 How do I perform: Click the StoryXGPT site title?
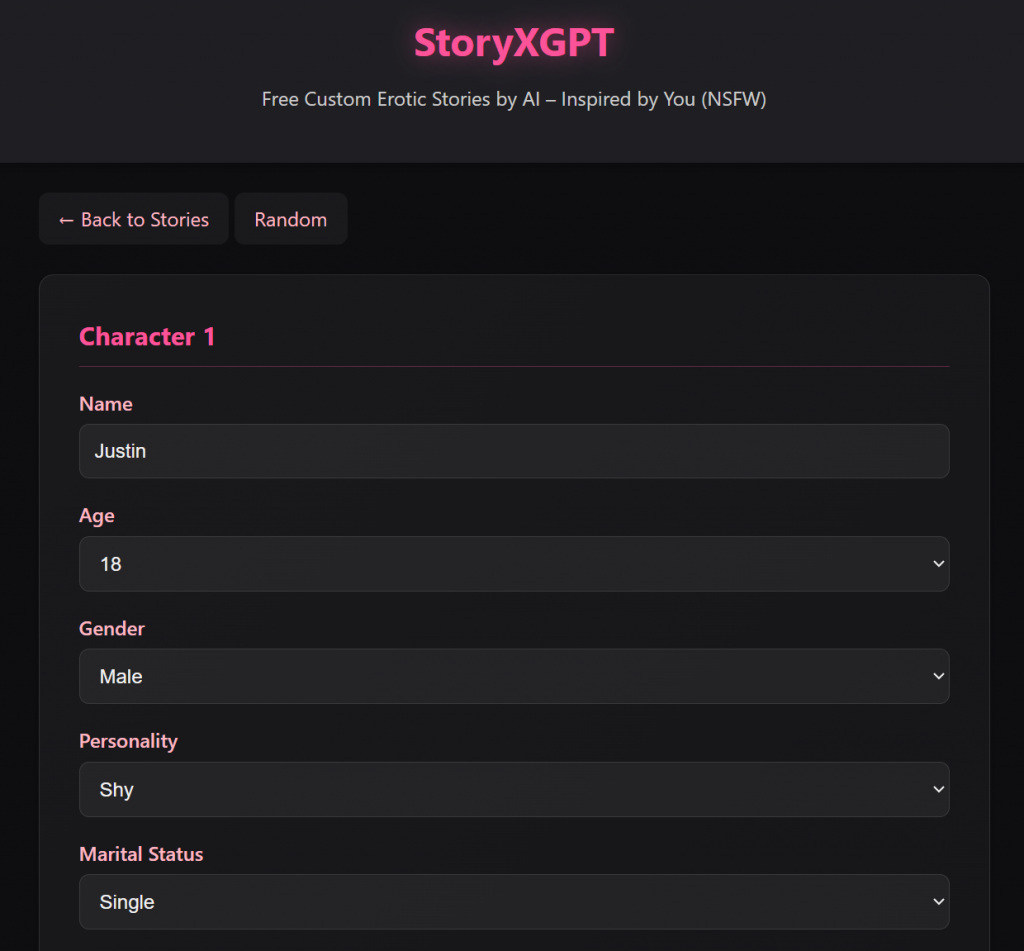pyautogui.click(x=513, y=43)
